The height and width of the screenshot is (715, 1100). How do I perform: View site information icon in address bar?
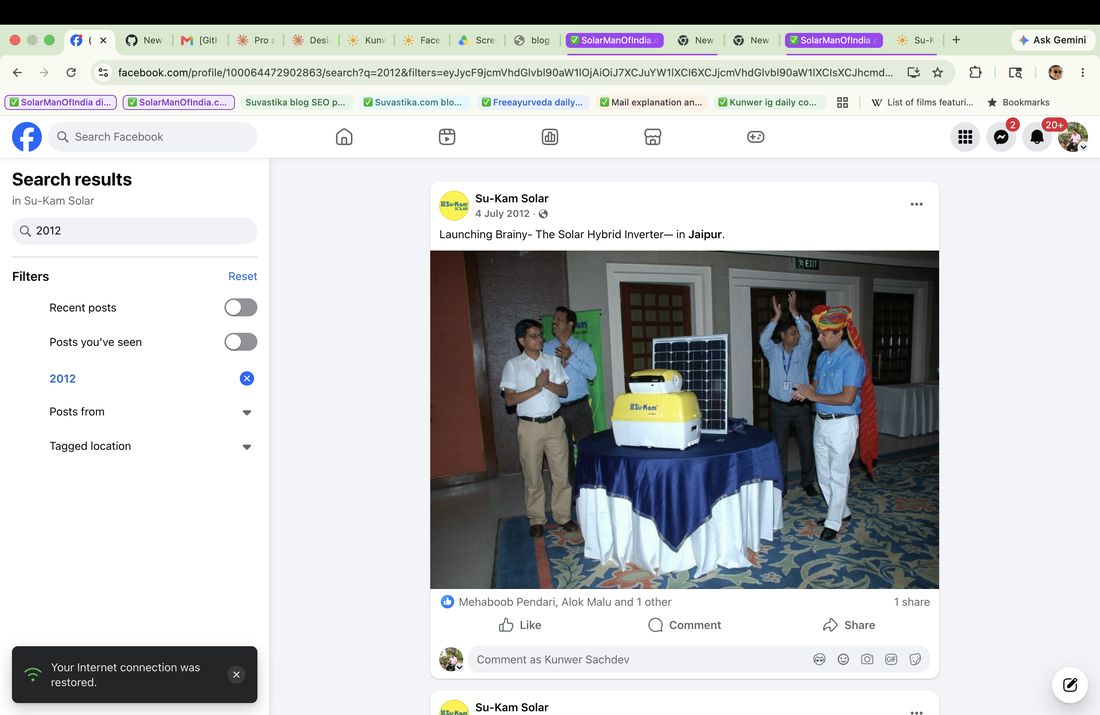tap(103, 72)
